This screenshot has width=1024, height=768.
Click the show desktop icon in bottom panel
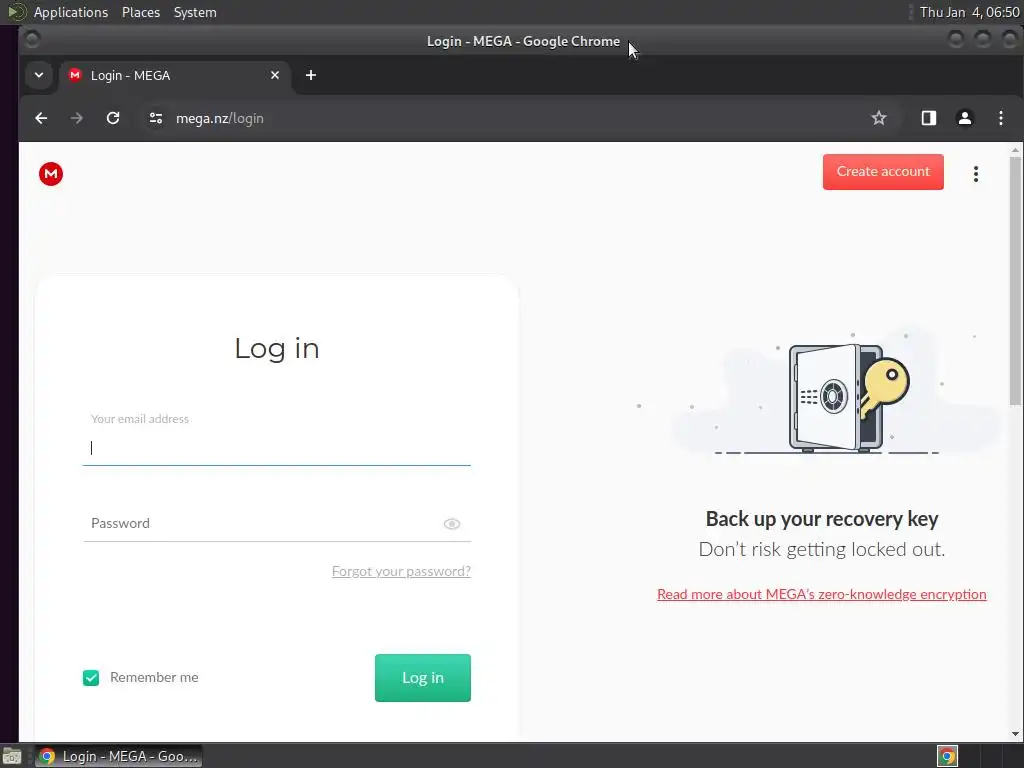click(12, 756)
